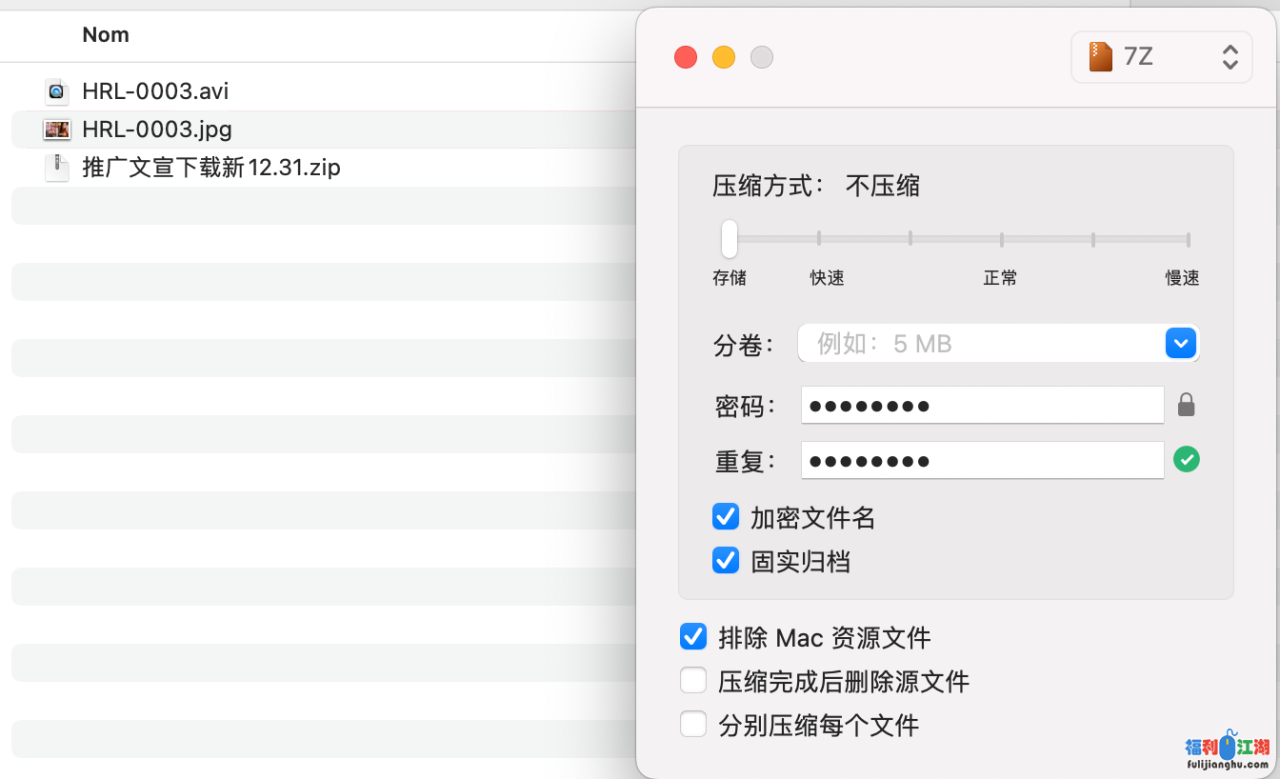Select the 推广文宣下载新12.31.zip file row
This screenshot has height=779, width=1280.
(x=211, y=168)
